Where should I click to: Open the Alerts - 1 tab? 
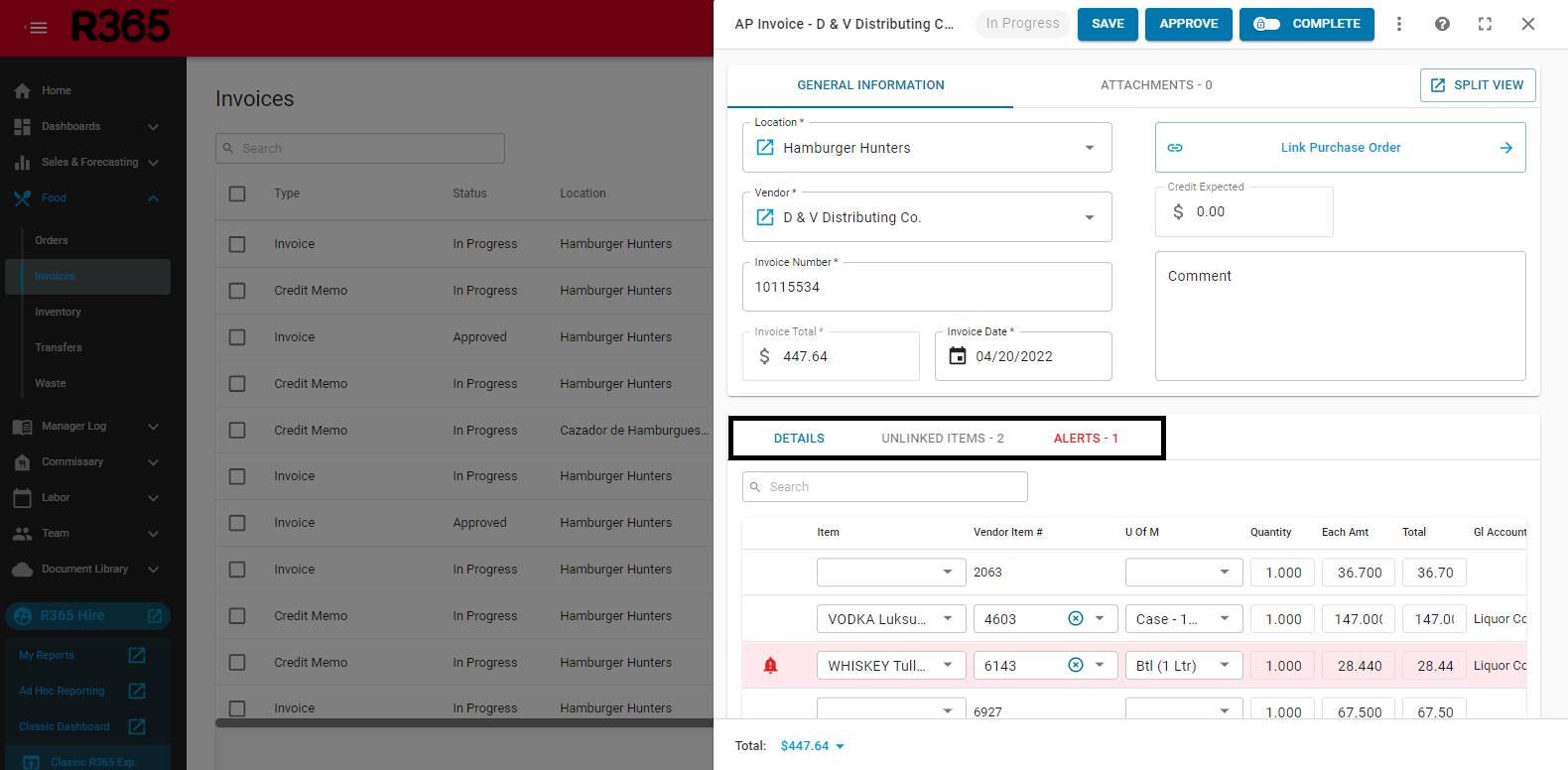[1086, 439]
